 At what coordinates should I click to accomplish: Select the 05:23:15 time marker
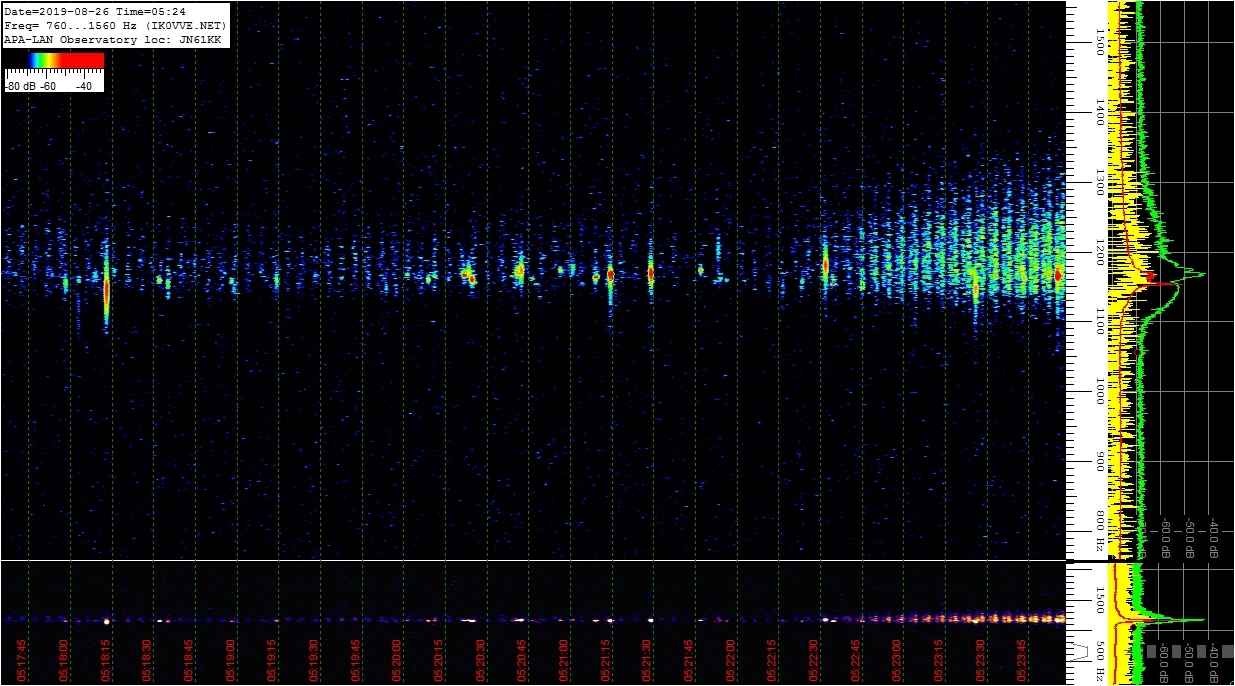coord(939,660)
